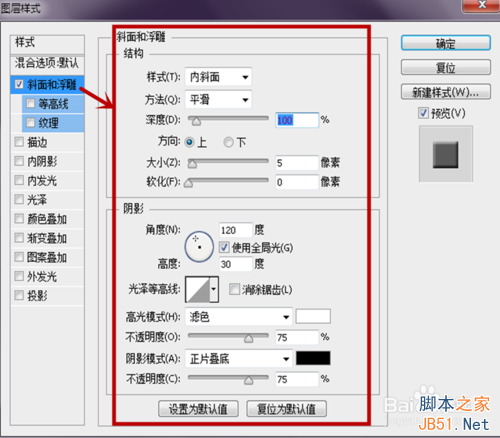
Task: Click the highlight opacity field showing 75
Action: click(x=297, y=337)
